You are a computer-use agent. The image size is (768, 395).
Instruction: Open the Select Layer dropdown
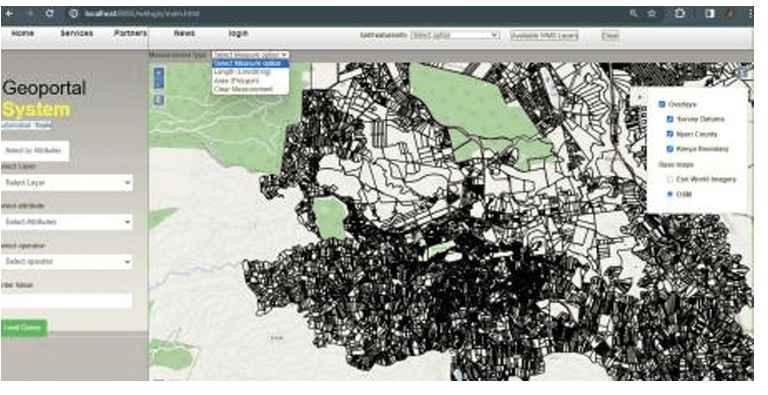67,183
